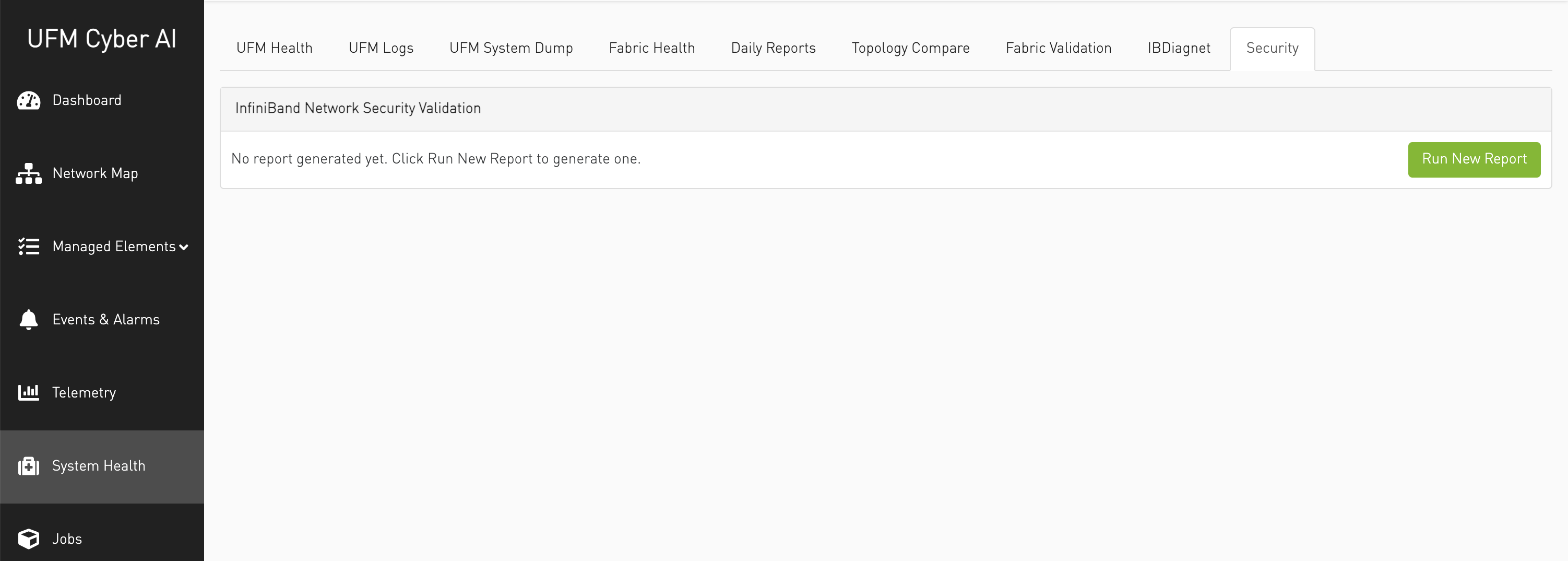Viewport: 1568px width, 561px height.
Task: Click the 'No report generated yet' message
Action: [x=436, y=159]
